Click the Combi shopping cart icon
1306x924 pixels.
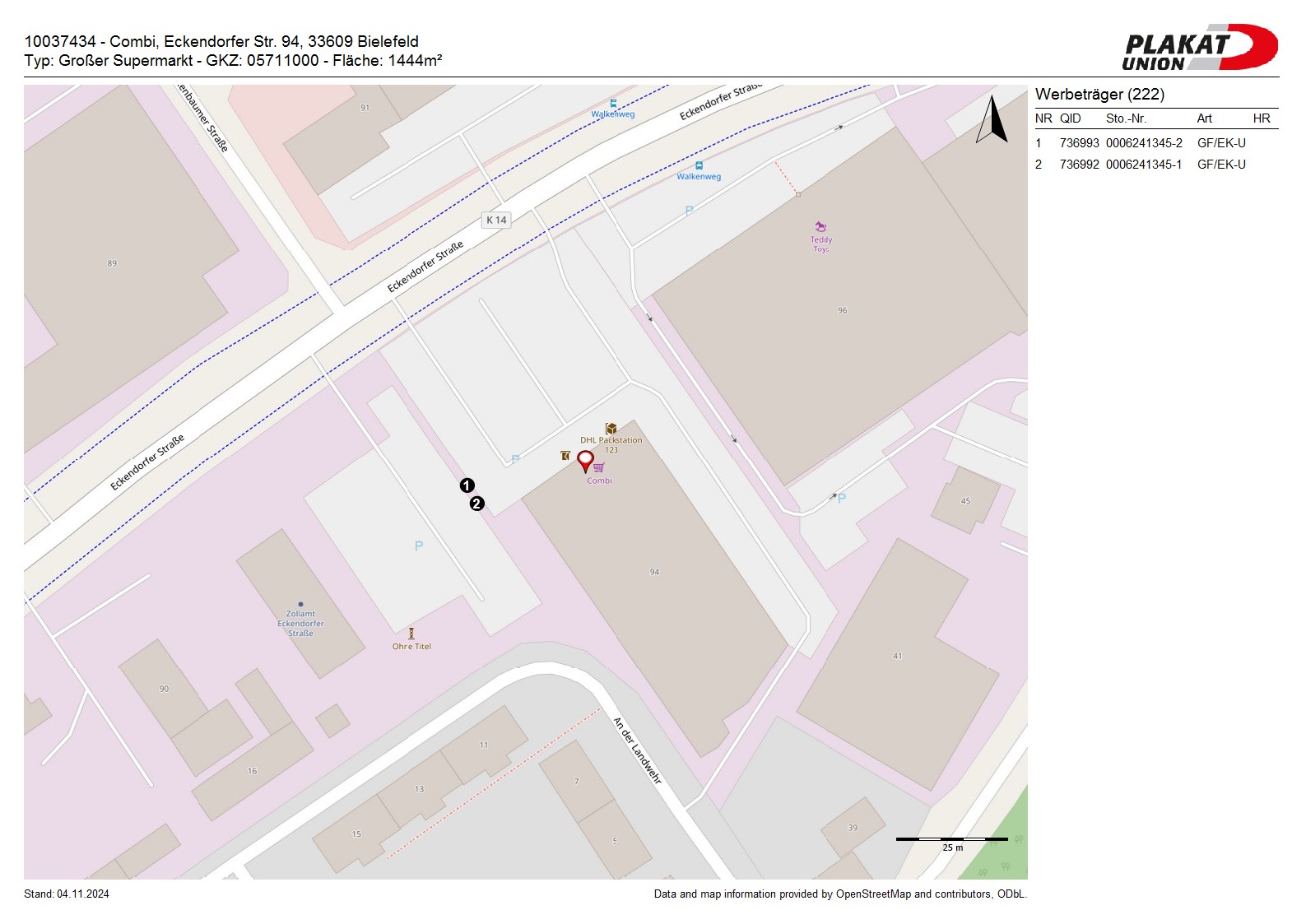[599, 467]
